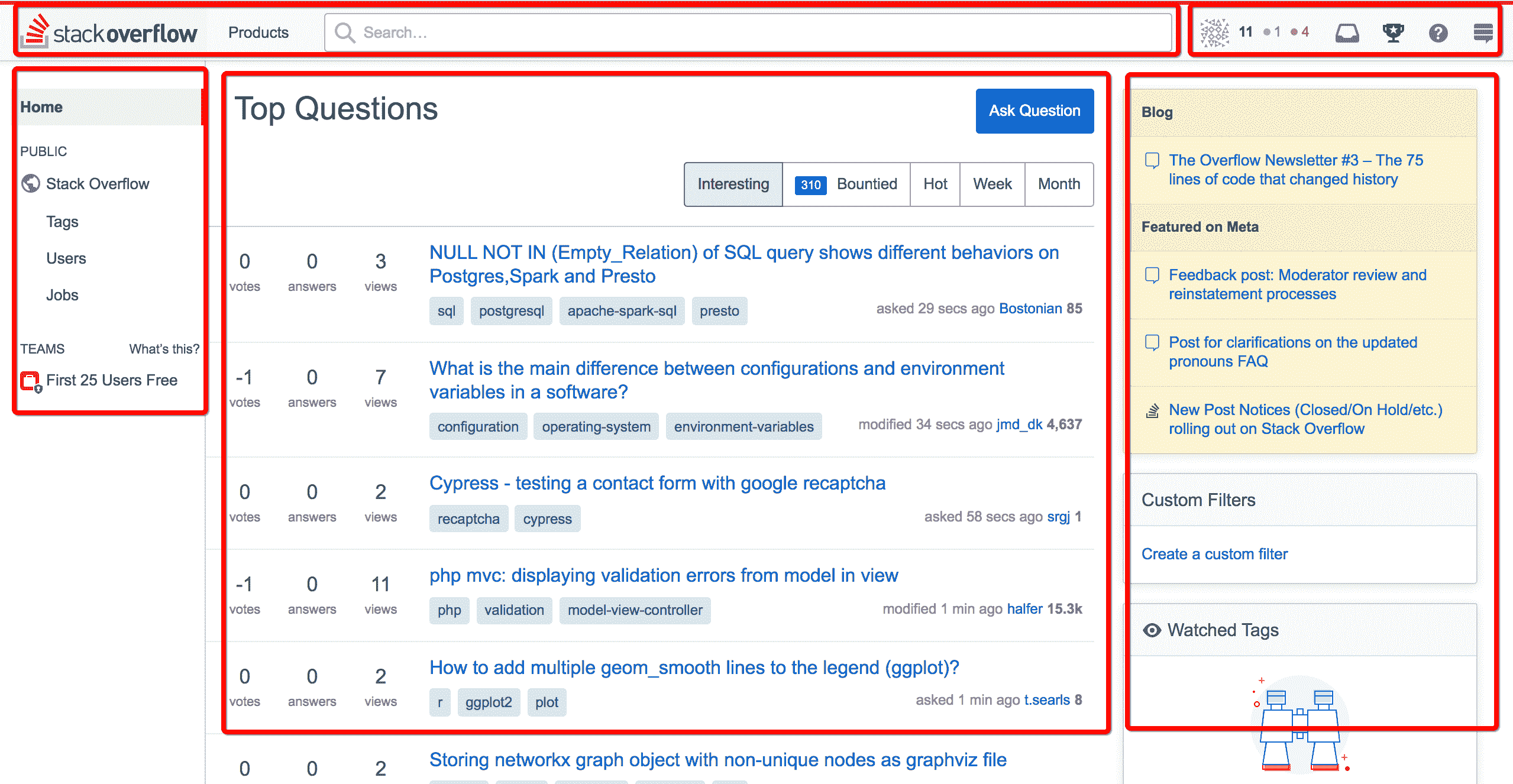Click the help question mark icon
Viewport: 1513px width, 784px height.
pyautogui.click(x=1438, y=33)
